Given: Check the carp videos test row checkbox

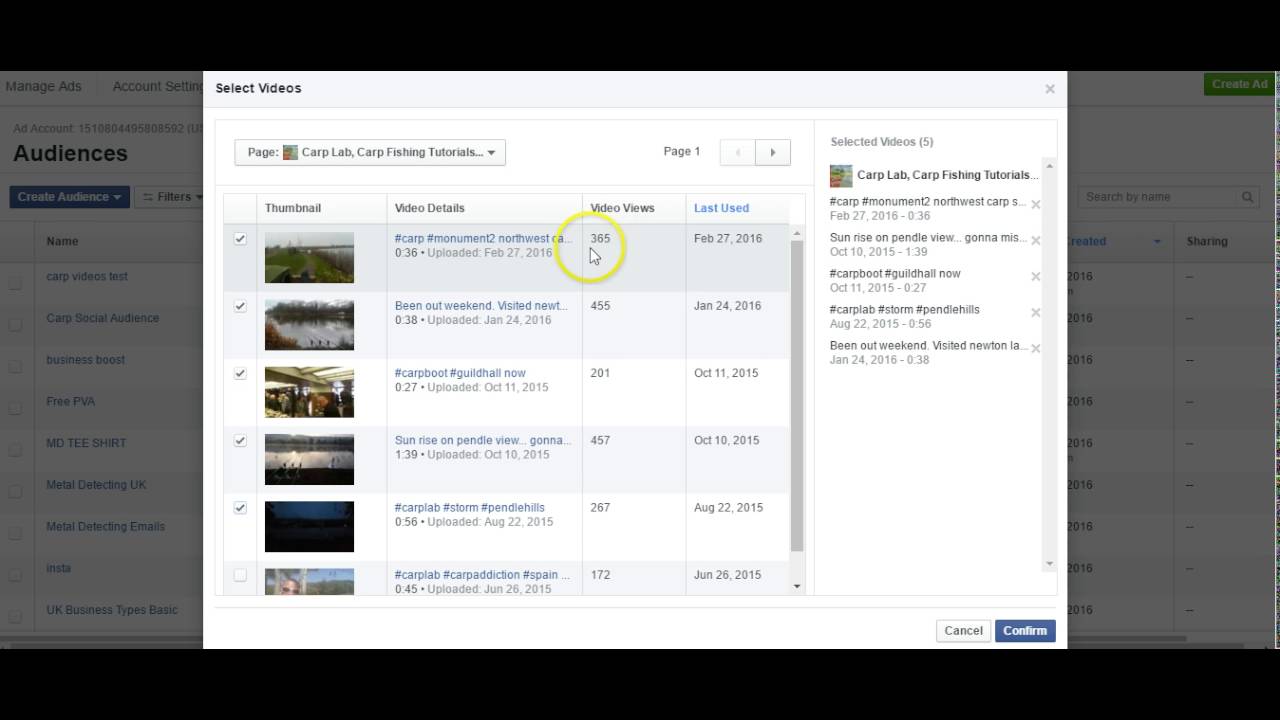Looking at the screenshot, I should [x=15, y=284].
